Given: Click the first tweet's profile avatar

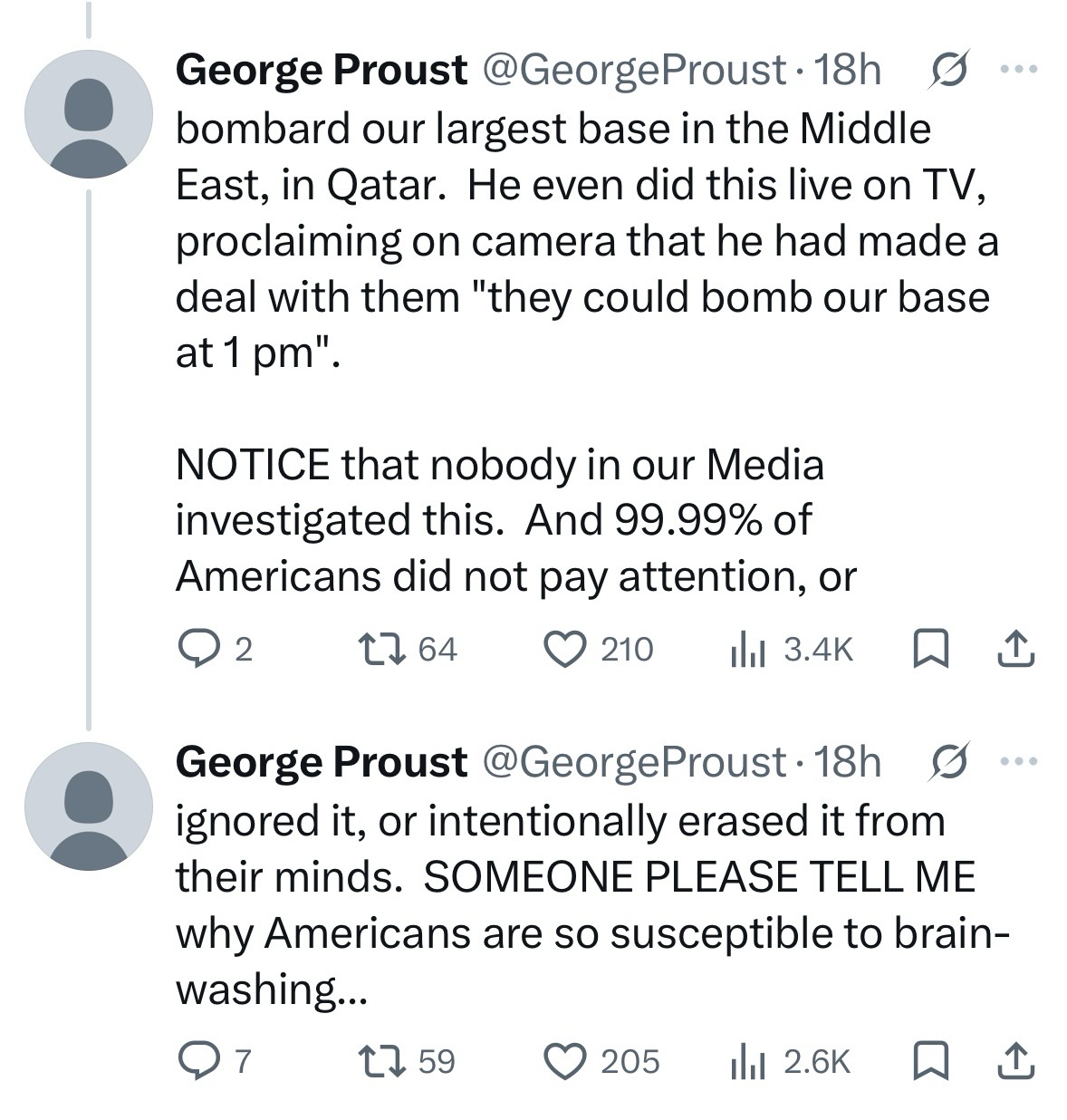Looking at the screenshot, I should point(89,113).
